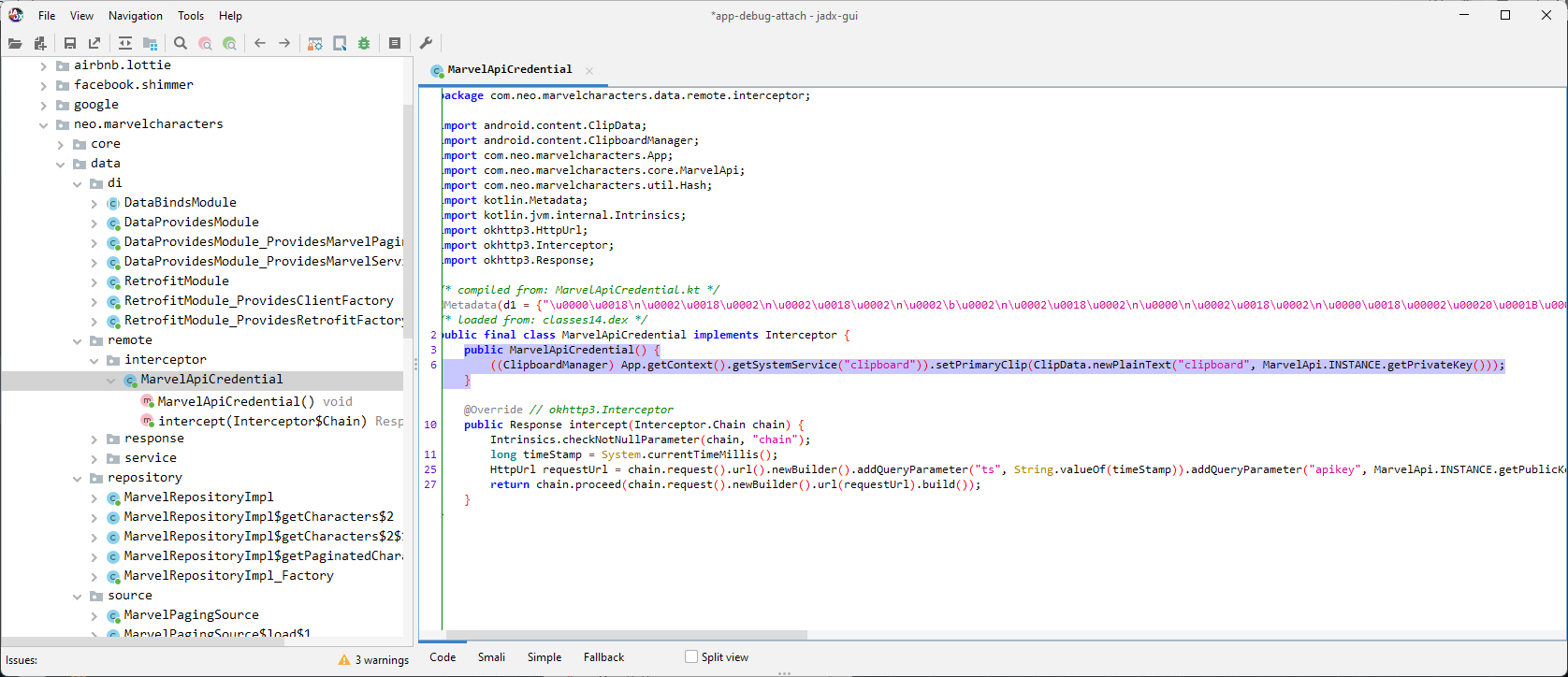The image size is (1568, 677).
Task: Close the MarvelApiCredential tab
Action: click(589, 70)
